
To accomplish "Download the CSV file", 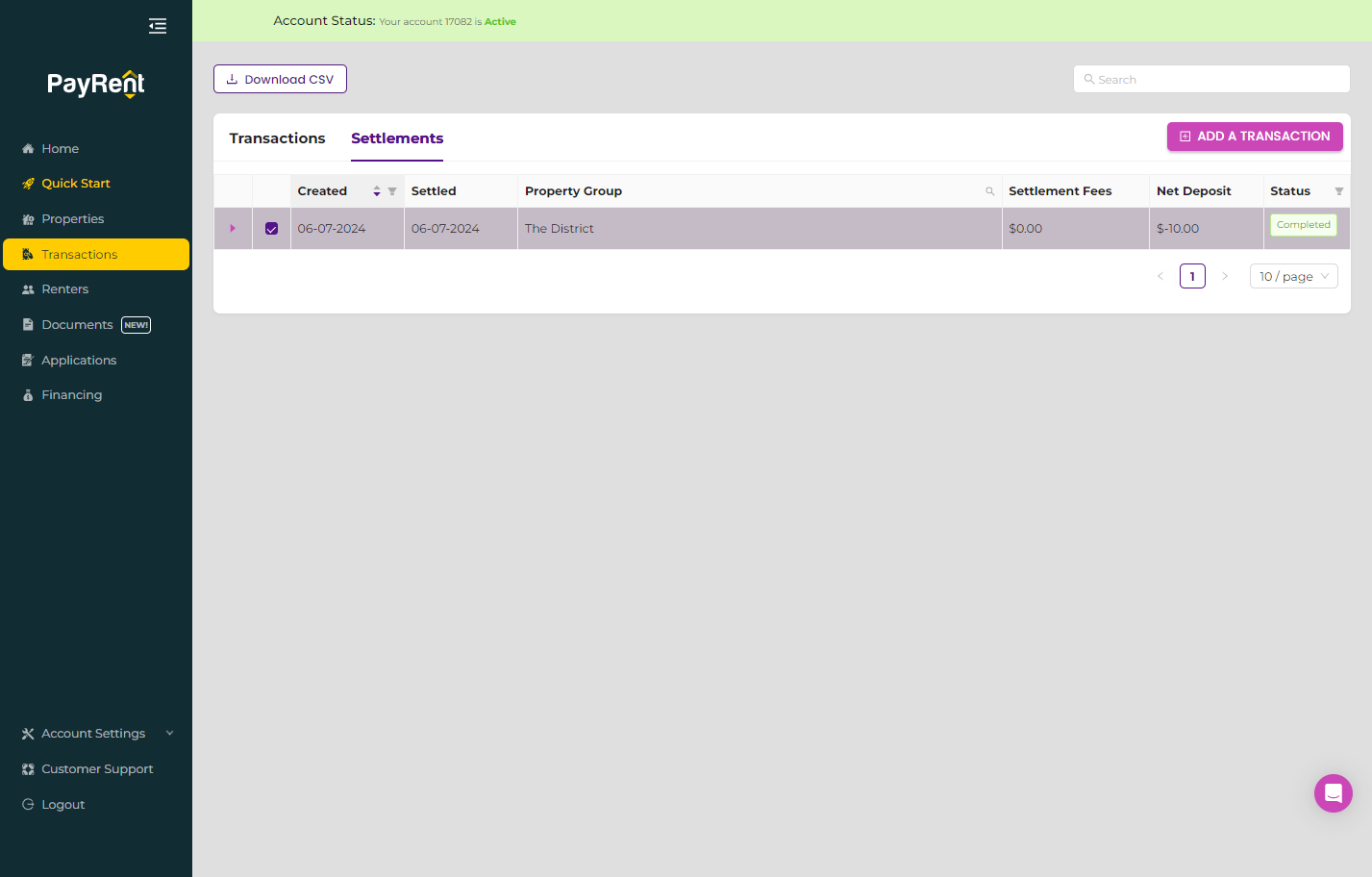I will coord(280,79).
